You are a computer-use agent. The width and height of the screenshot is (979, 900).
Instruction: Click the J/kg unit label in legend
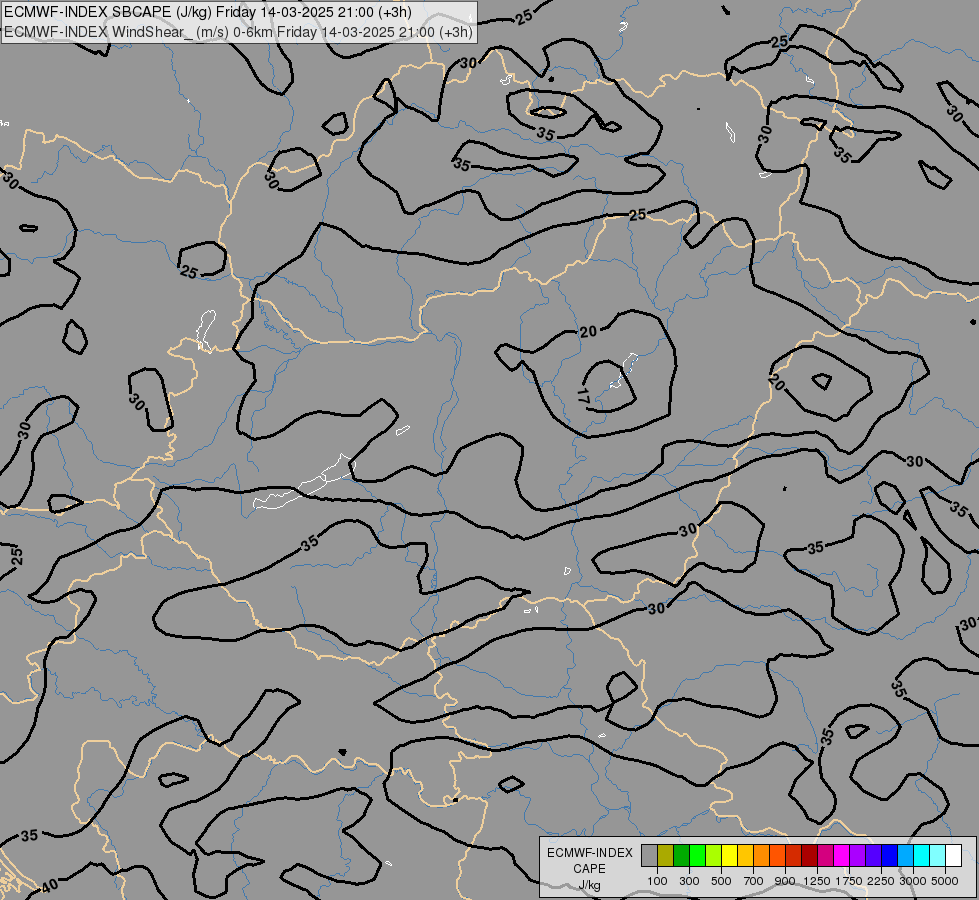click(x=589, y=886)
